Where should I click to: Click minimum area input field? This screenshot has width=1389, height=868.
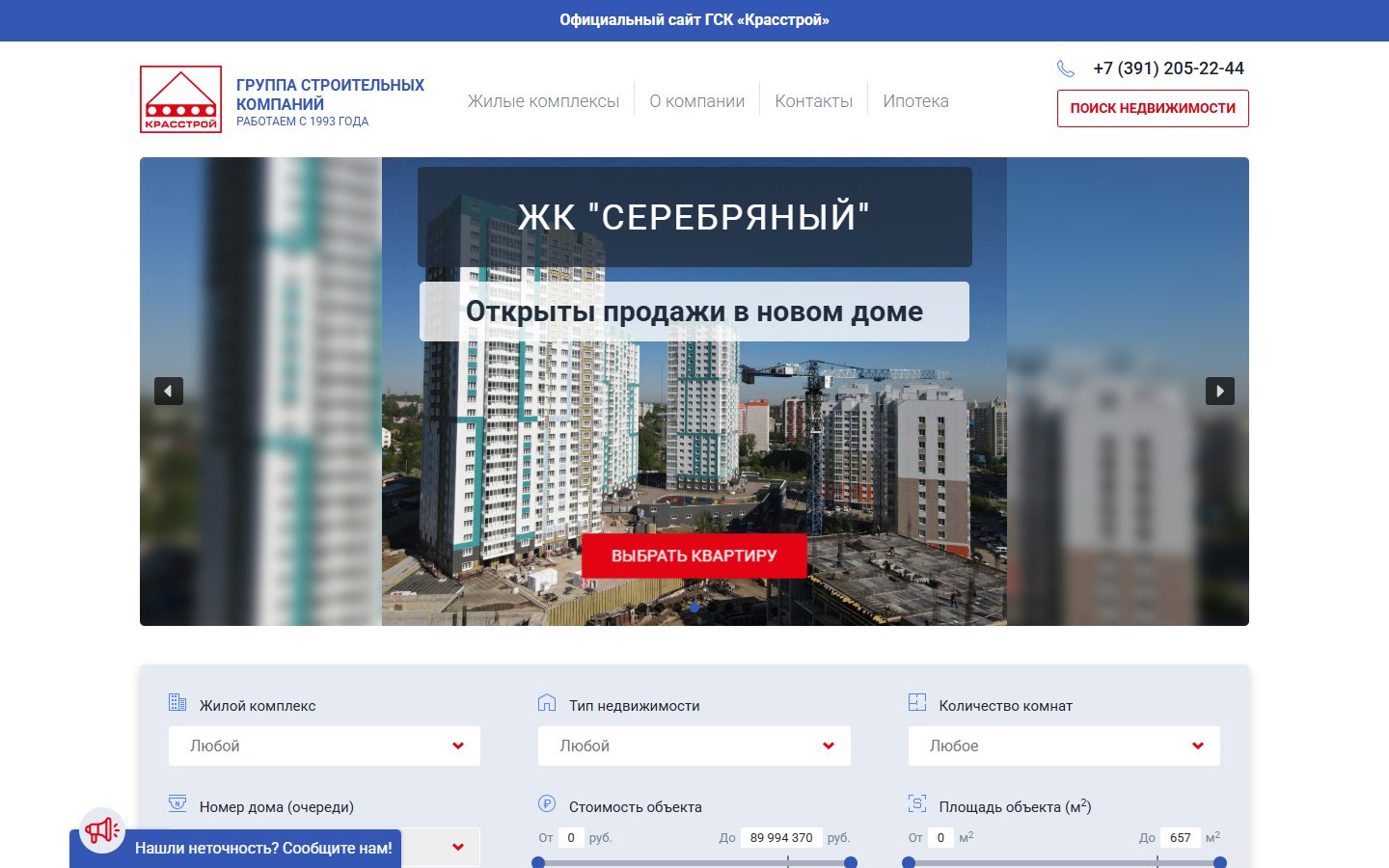tap(940, 837)
